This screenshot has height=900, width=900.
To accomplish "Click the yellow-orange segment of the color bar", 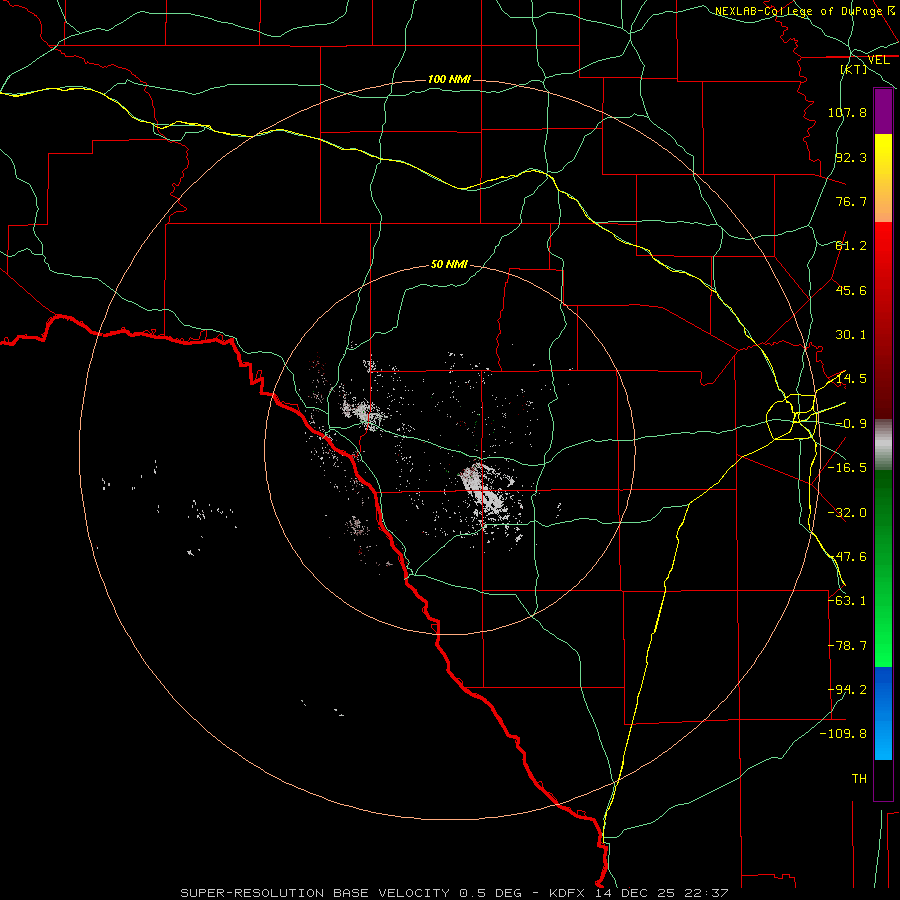I will coord(883,178).
